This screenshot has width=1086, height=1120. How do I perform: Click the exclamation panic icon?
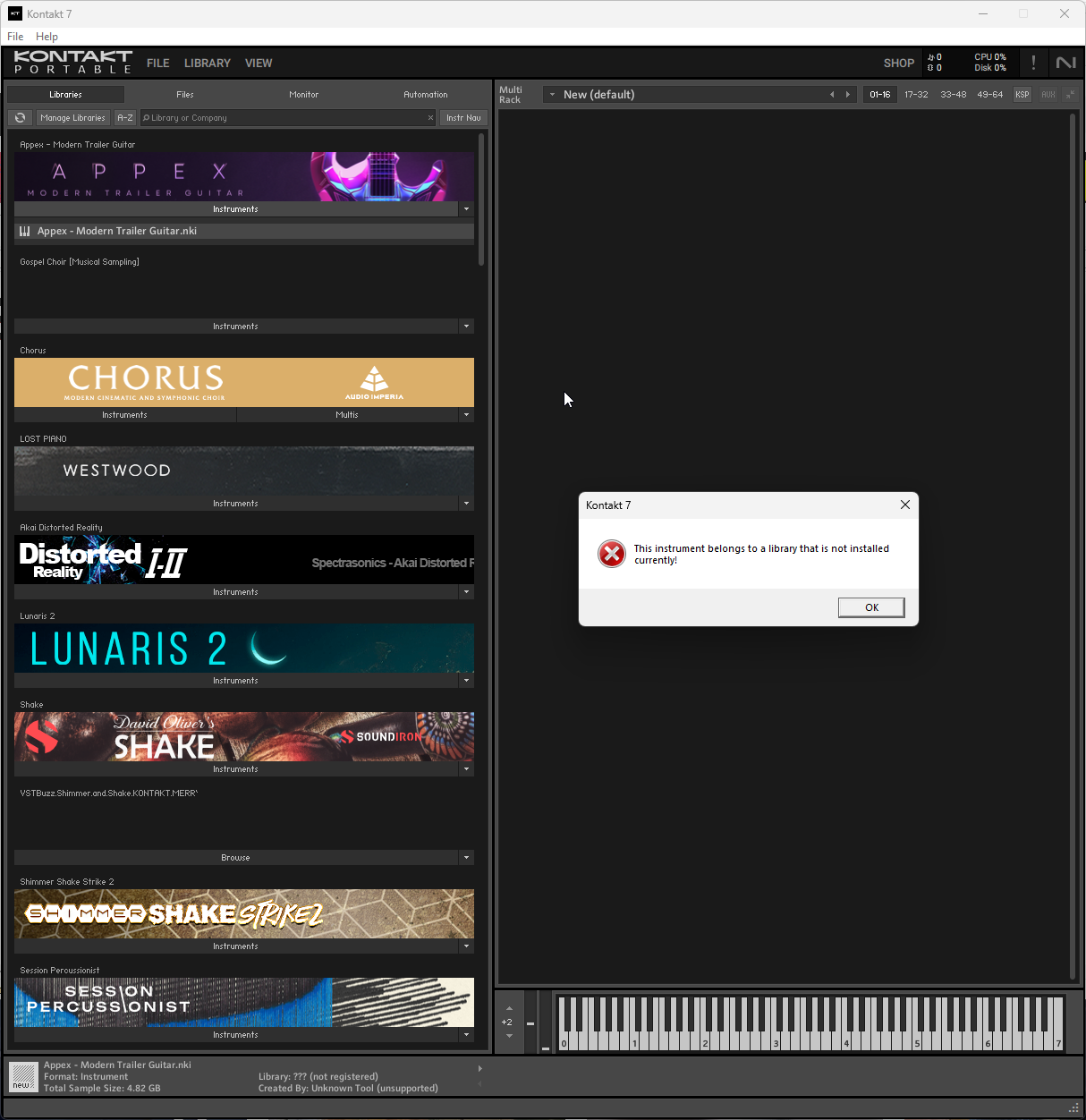(x=1033, y=63)
